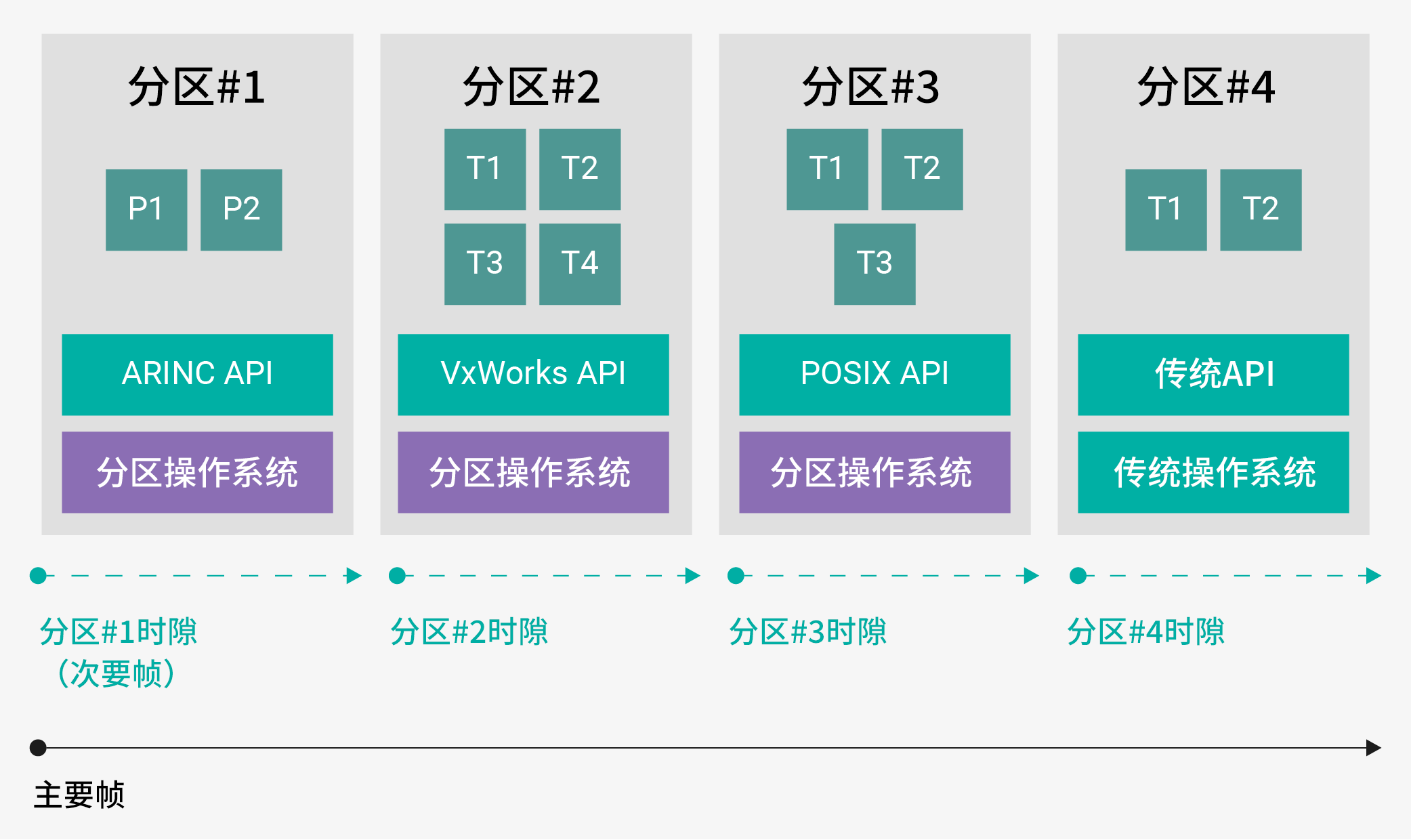Viewport: 1411px width, 840px height.
Task: Click the black dot starting 主要帧 timeline
Action: tap(38, 748)
